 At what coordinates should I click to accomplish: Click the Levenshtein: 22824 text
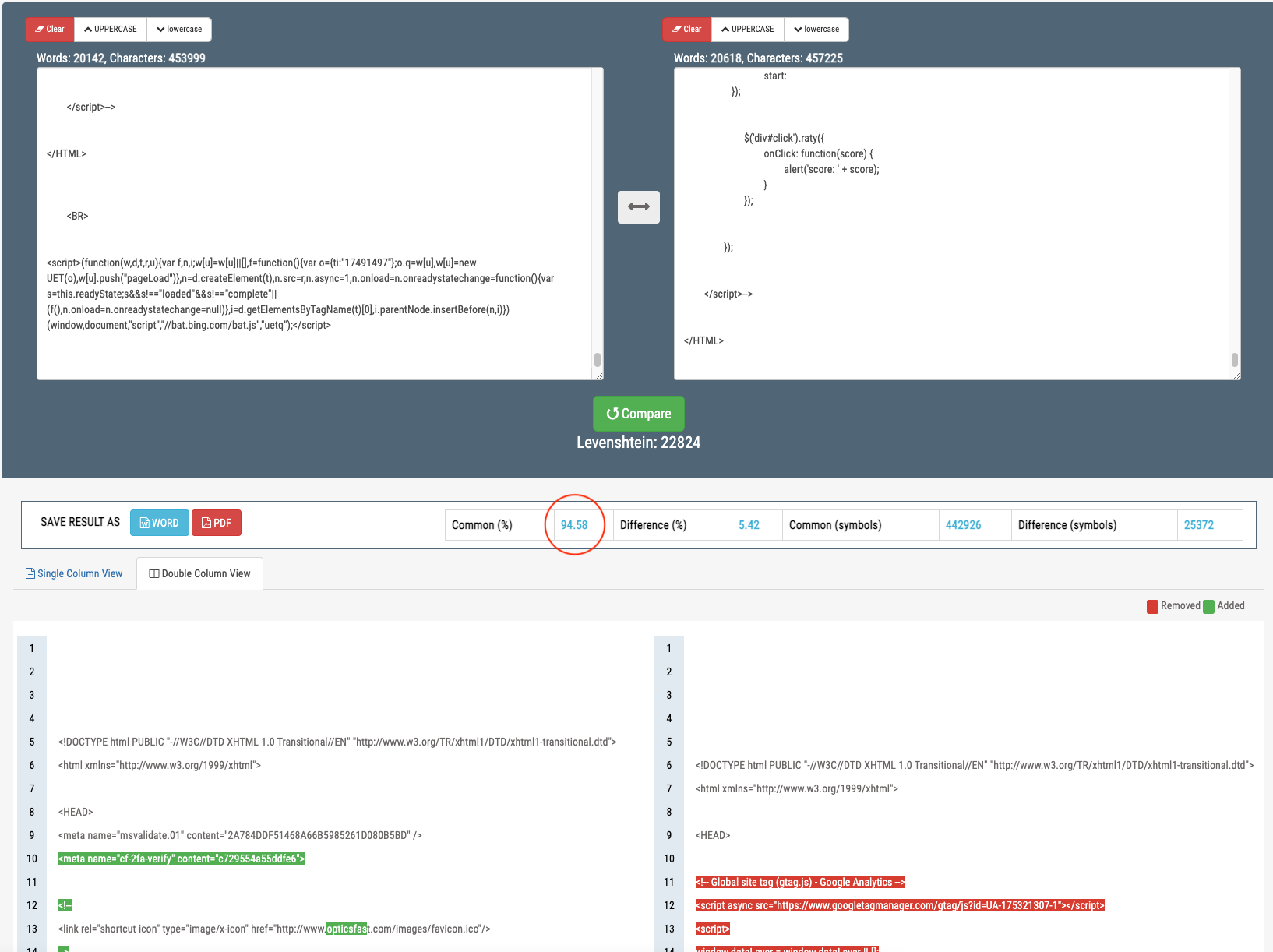(639, 443)
